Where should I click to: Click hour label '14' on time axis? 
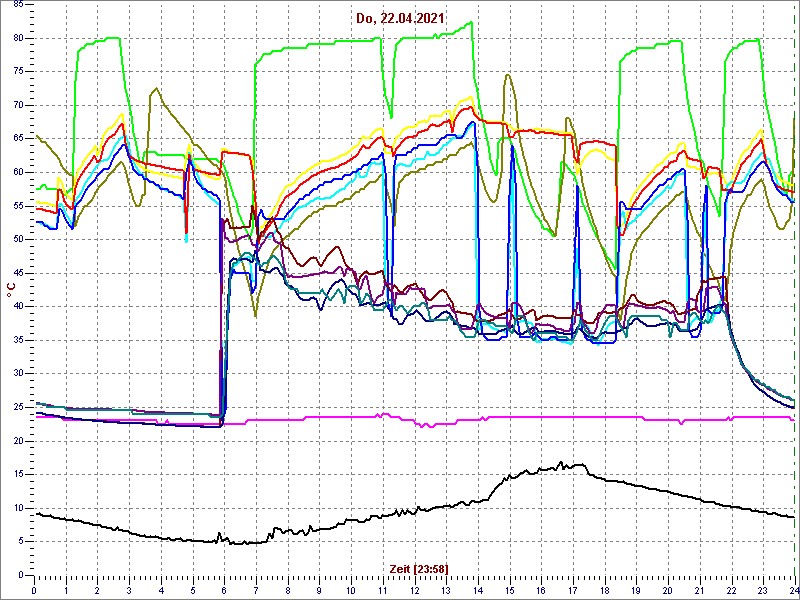[478, 590]
